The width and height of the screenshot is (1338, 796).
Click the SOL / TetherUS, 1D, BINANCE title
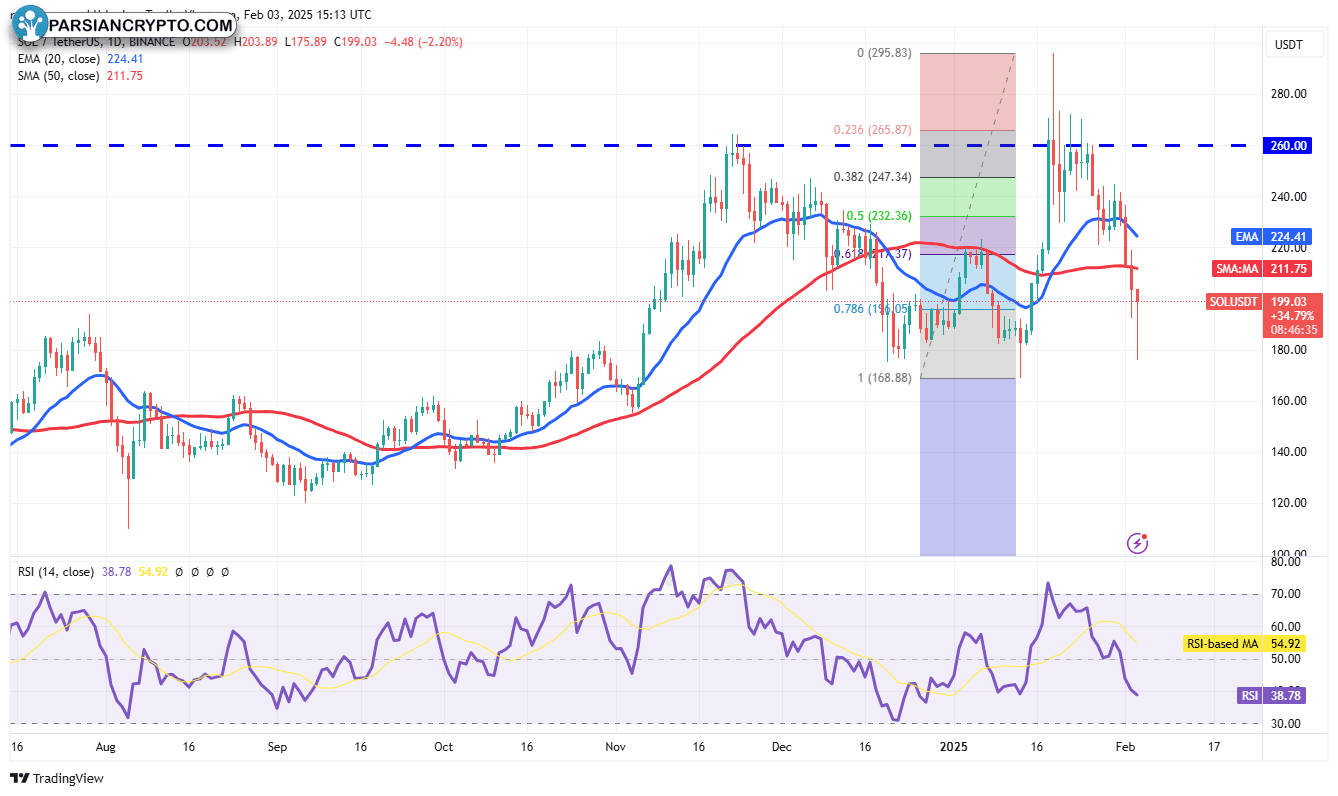(x=94, y=42)
